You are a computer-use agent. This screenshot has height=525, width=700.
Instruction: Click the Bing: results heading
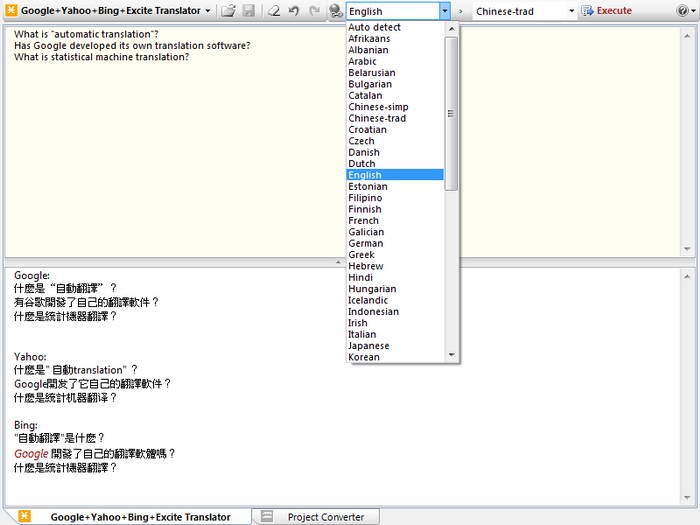point(26,425)
